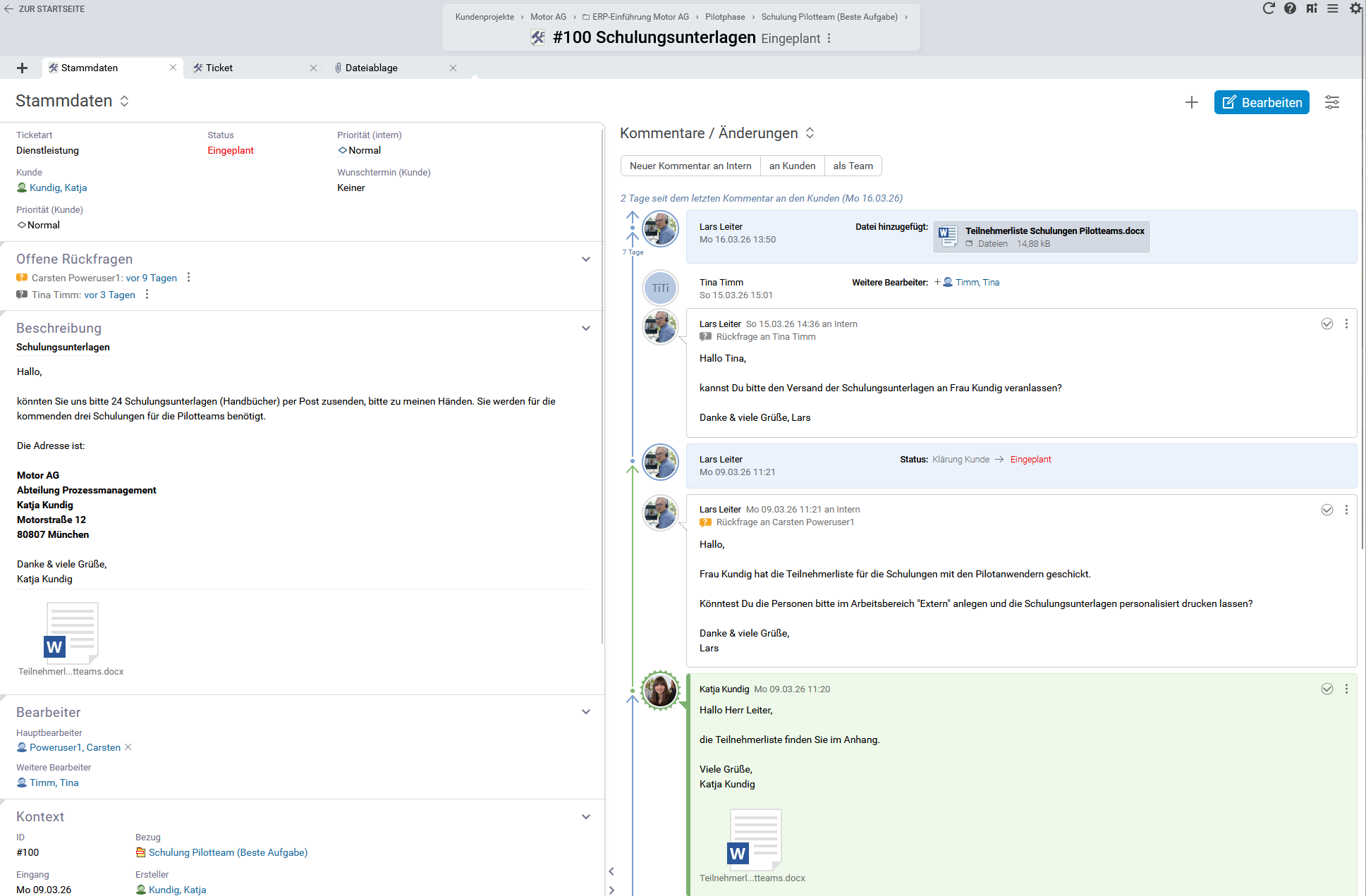Expand breadcrumb chevron after Schulung Pilotteam
1366x896 pixels.
(906, 17)
